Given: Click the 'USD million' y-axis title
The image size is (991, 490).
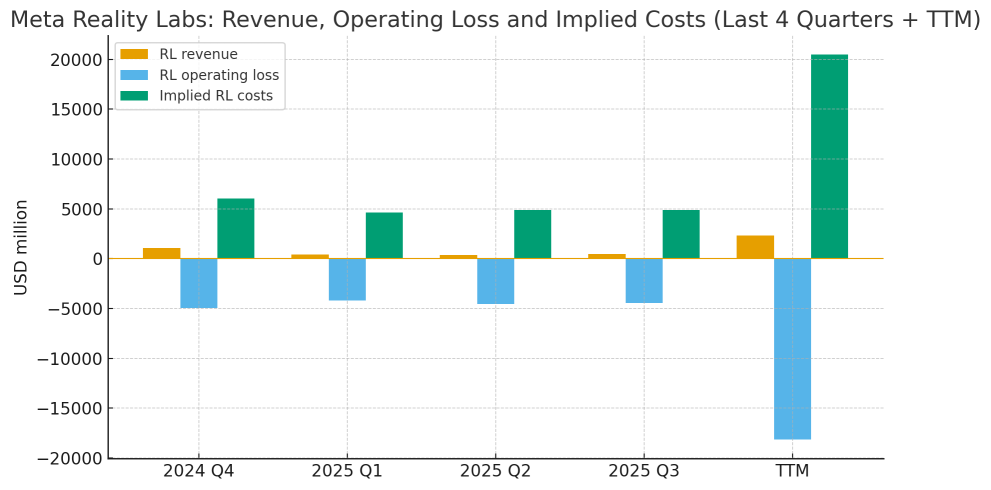Looking at the screenshot, I should pos(21,247).
